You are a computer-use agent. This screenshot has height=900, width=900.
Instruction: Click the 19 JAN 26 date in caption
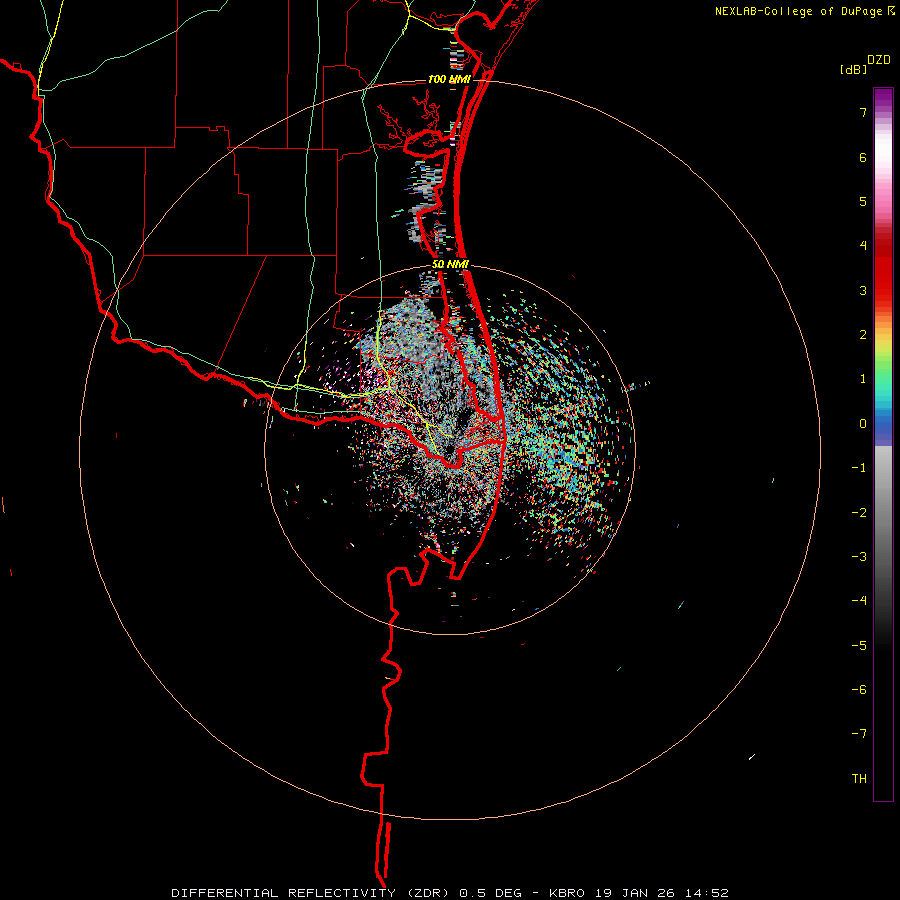point(633,893)
